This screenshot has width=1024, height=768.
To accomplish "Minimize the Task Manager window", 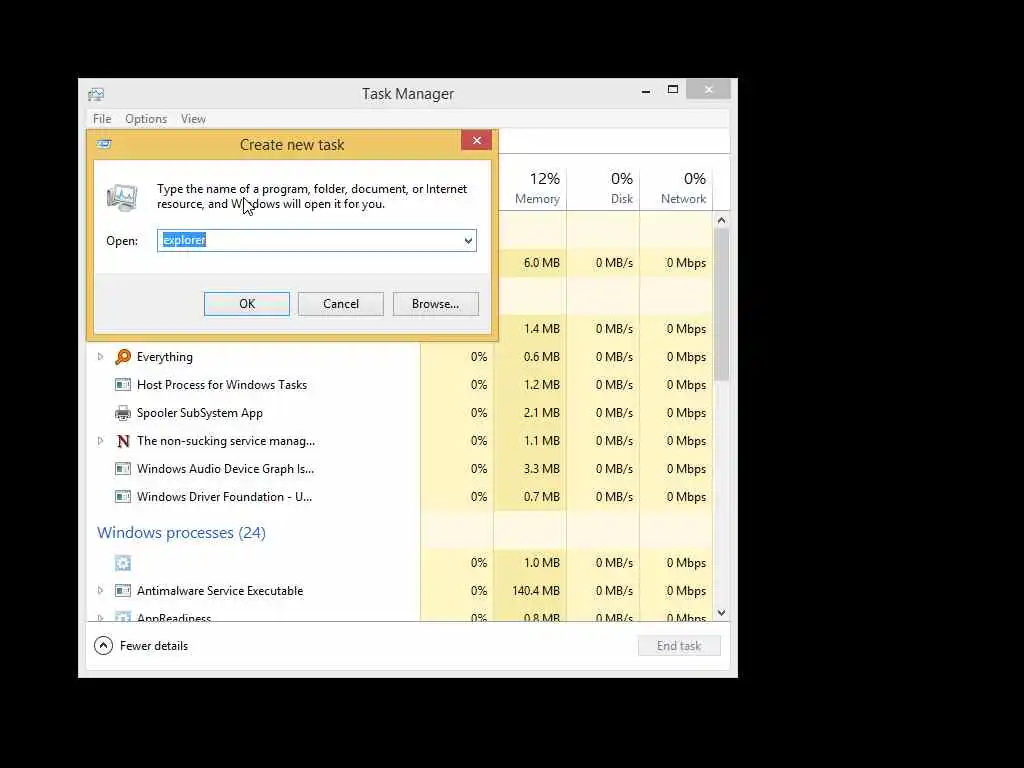I will 646,90.
